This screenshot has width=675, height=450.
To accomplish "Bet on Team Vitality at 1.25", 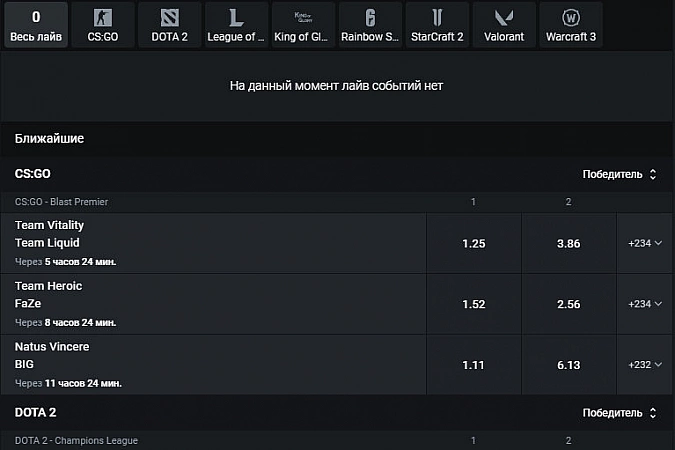I will pyautogui.click(x=473, y=243).
